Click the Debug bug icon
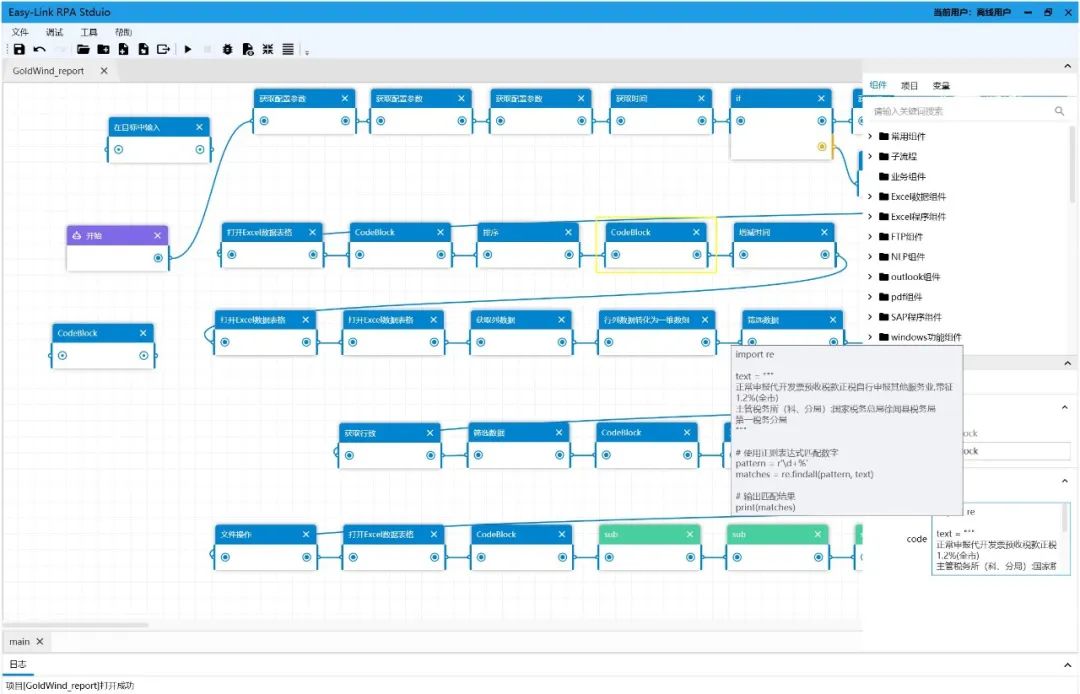 point(227,49)
